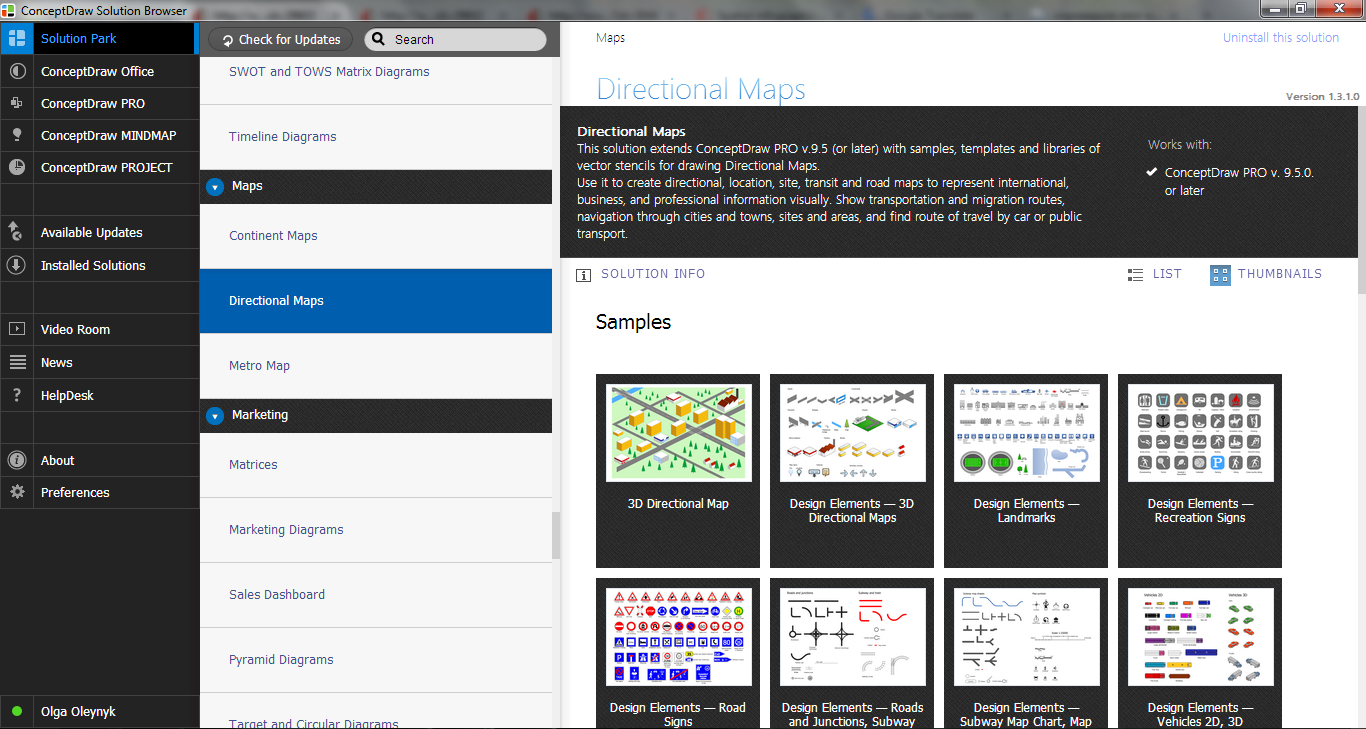Show Installed Solutions
This screenshot has height=729, width=1366.
coord(100,265)
